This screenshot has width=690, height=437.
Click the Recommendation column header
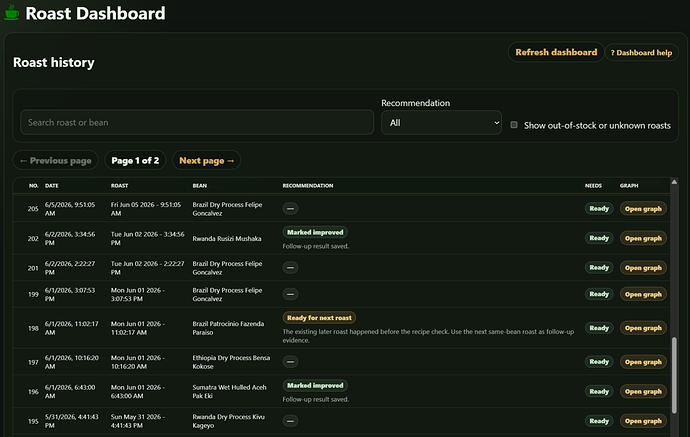pyautogui.click(x=308, y=186)
